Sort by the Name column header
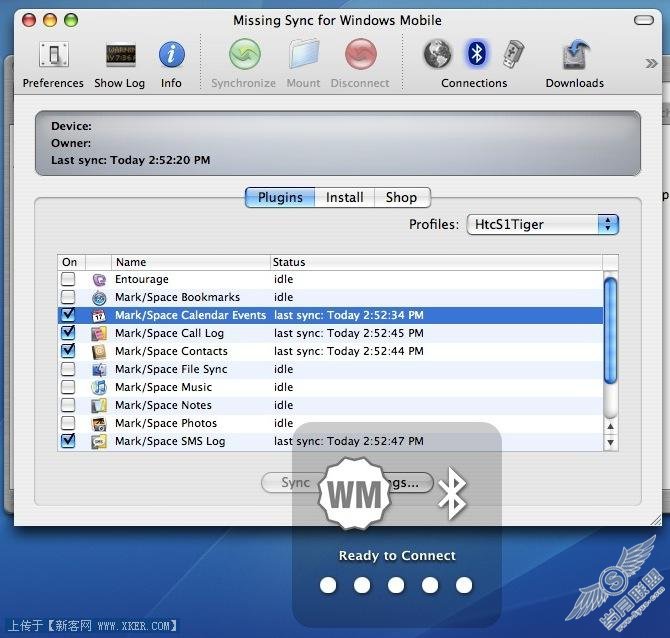This screenshot has height=638, width=670. [191, 262]
